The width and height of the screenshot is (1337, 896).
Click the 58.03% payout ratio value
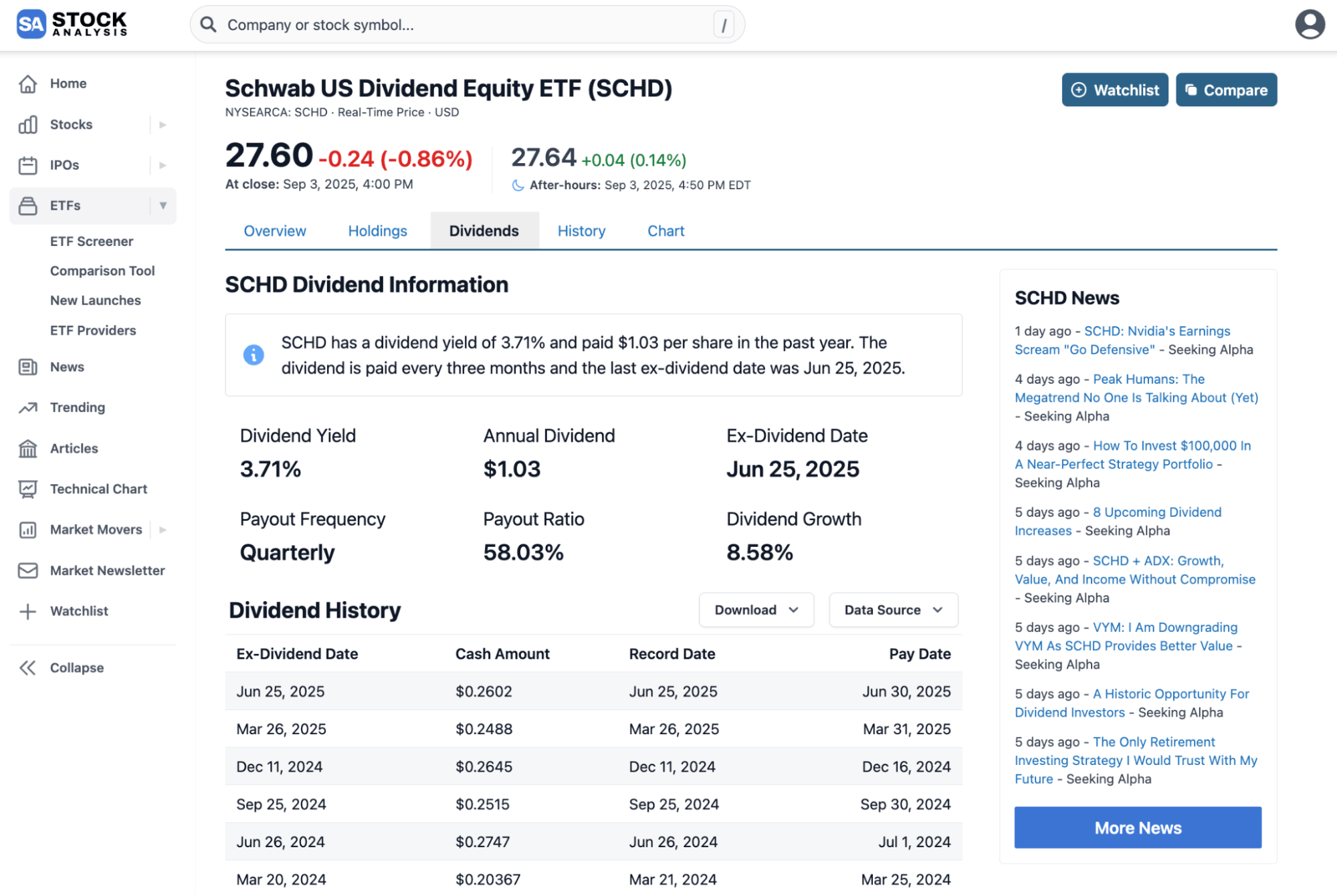523,552
